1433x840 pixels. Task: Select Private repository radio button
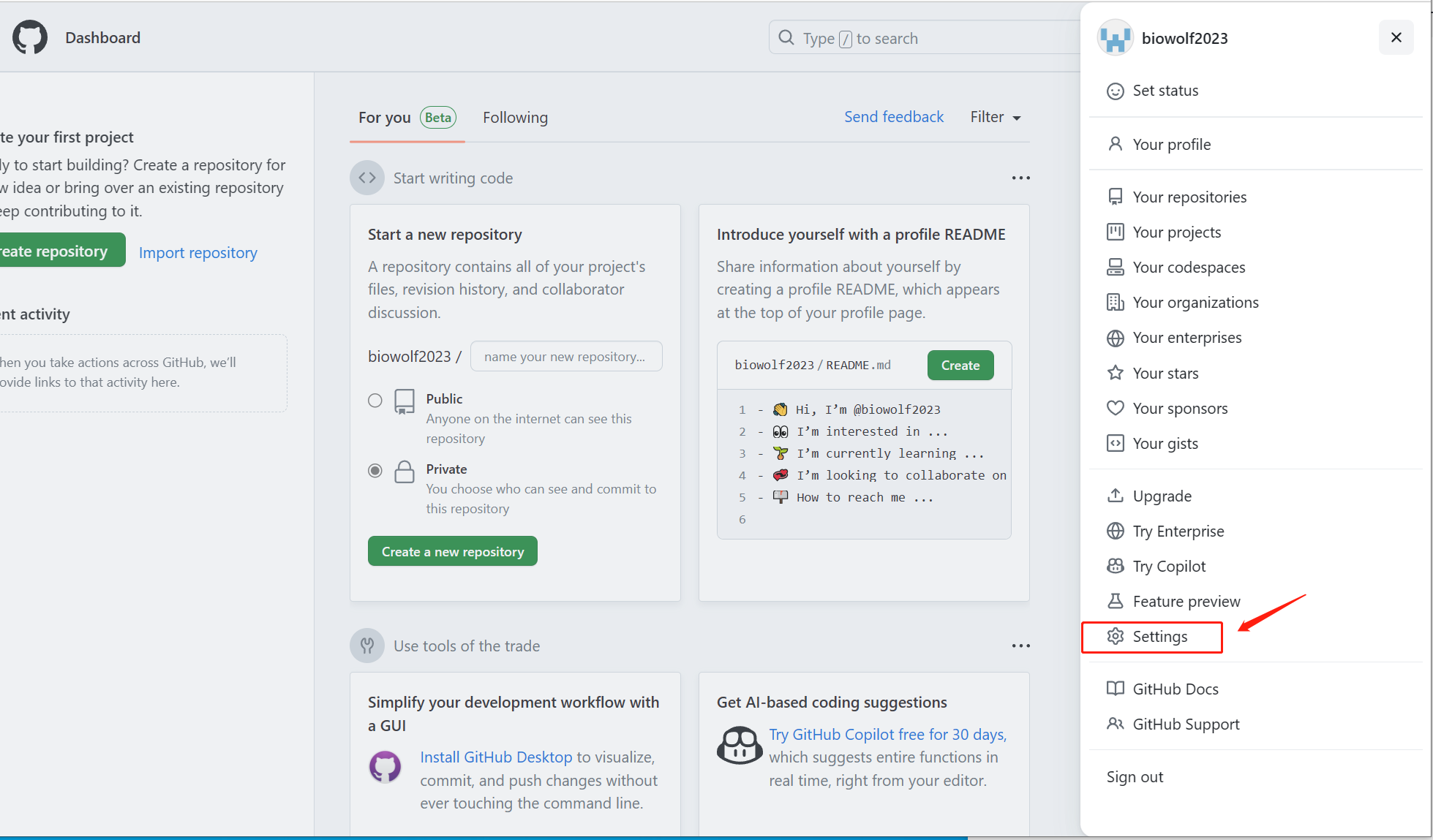pyautogui.click(x=375, y=470)
